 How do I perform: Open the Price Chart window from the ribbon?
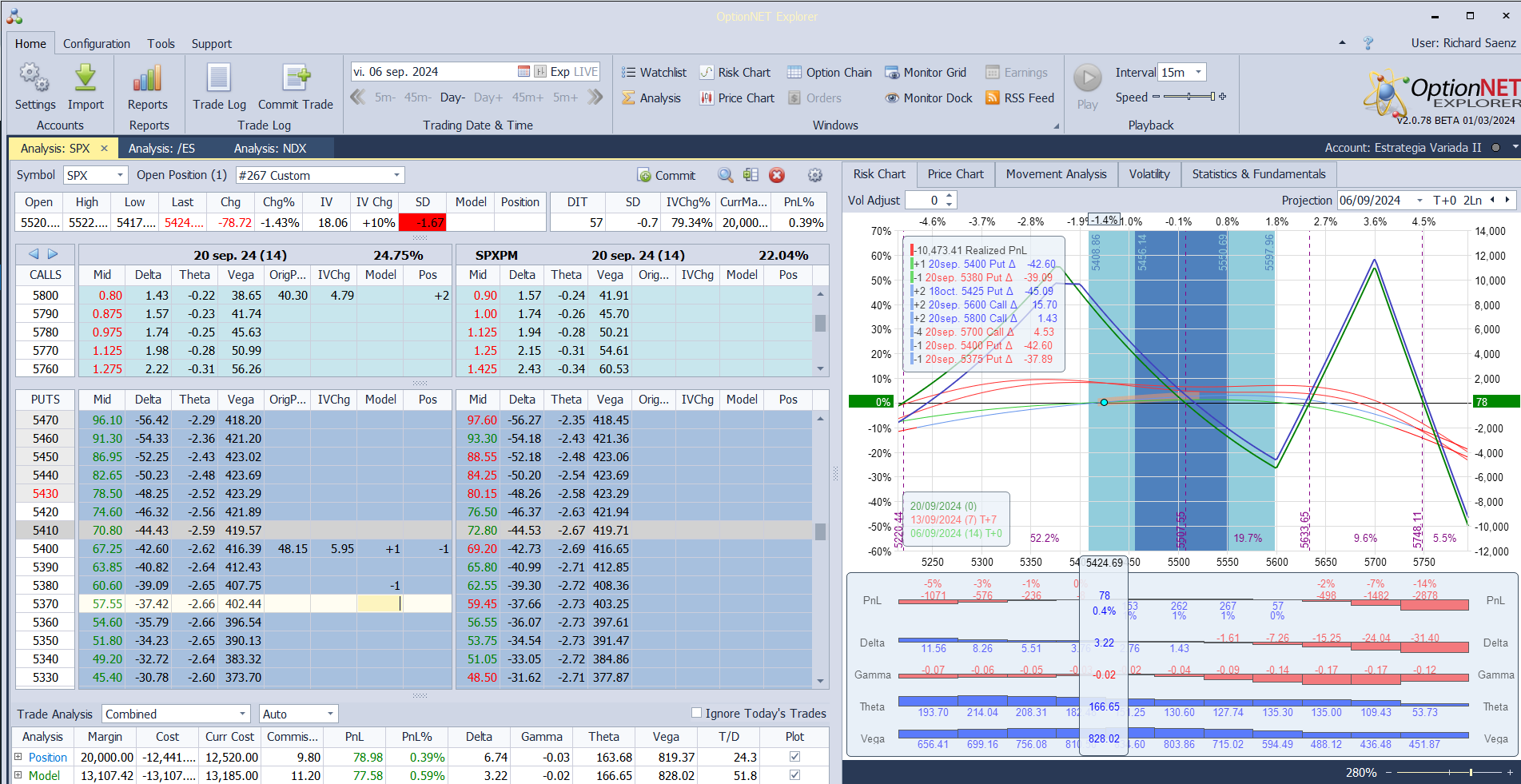point(737,98)
